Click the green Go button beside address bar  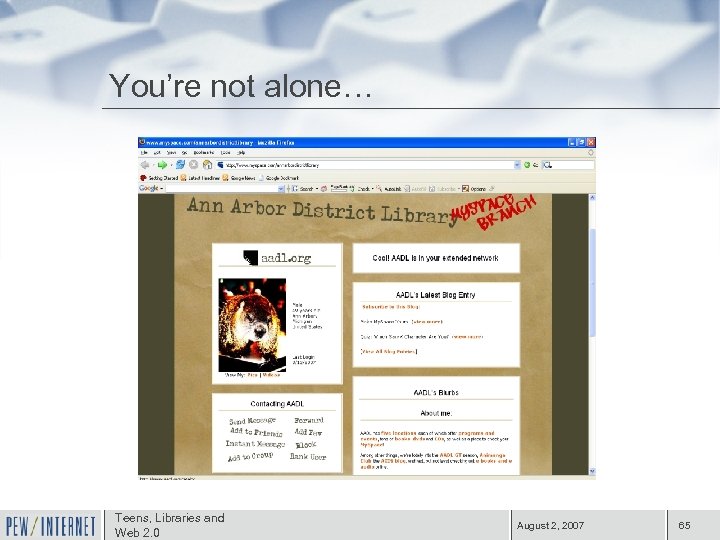(527, 165)
